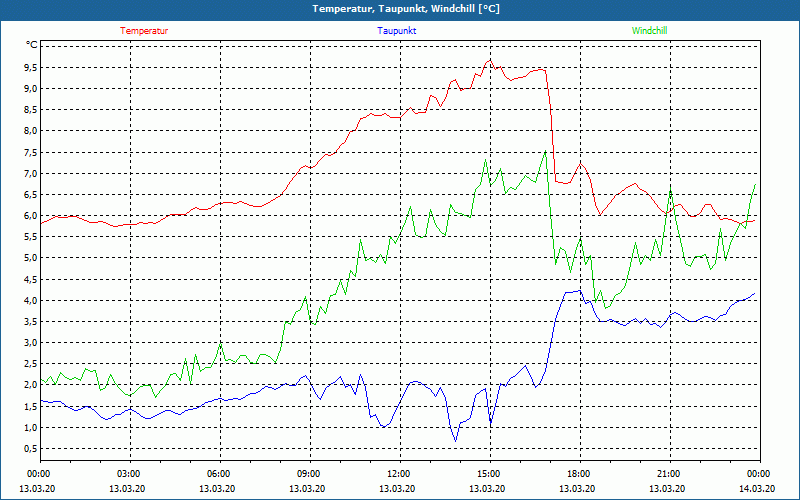Click the 09:00 time axis label

pyautogui.click(x=310, y=474)
